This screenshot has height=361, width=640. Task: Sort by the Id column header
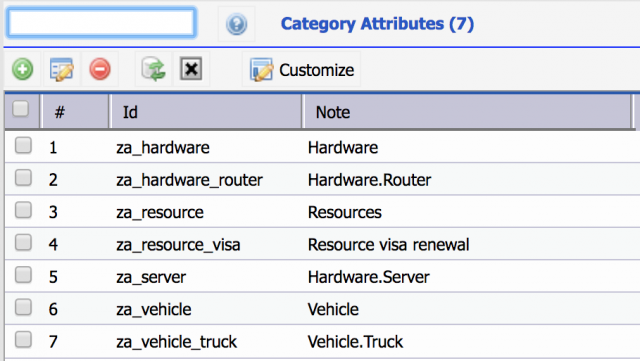tap(206, 112)
